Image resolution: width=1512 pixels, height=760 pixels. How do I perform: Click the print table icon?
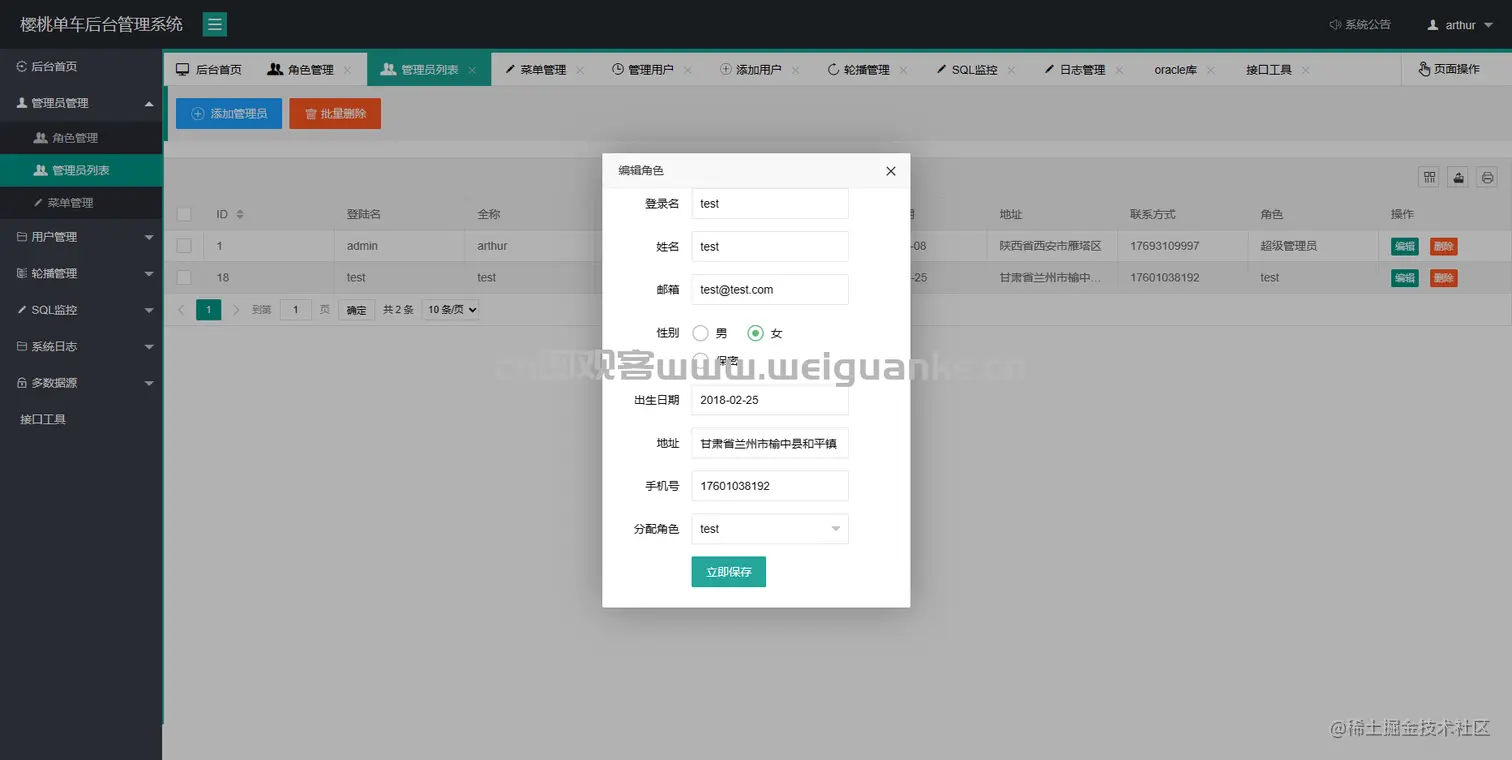click(x=1488, y=177)
